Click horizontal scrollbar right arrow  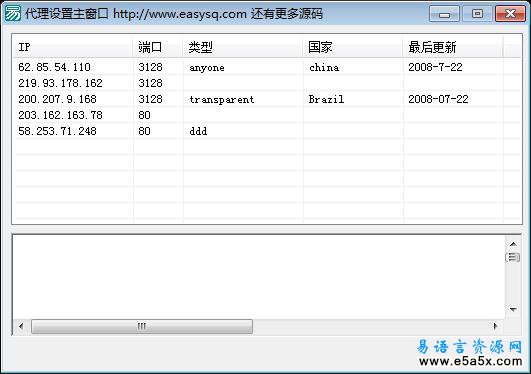click(495, 326)
